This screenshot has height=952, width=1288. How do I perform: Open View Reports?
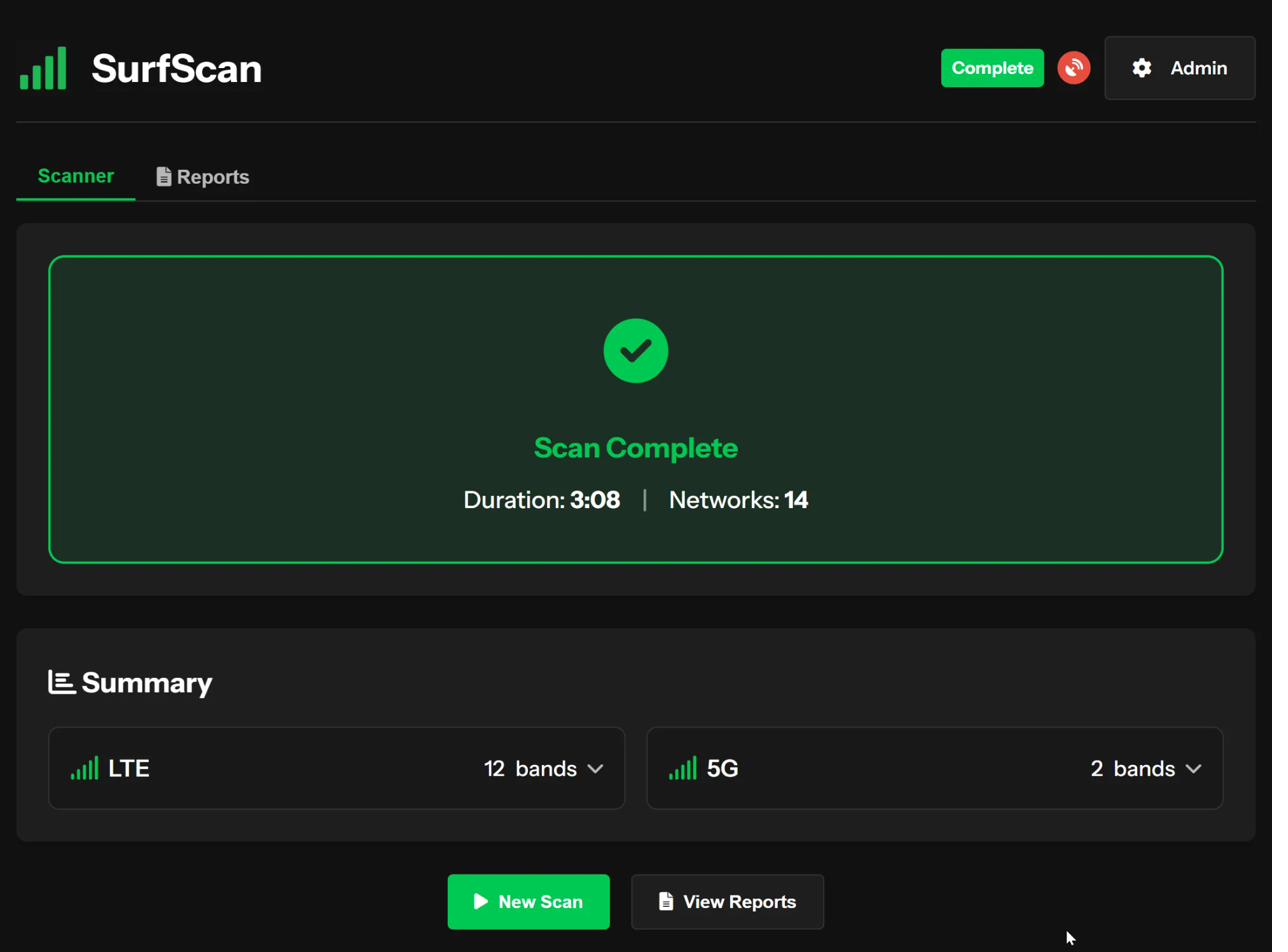[x=727, y=901]
